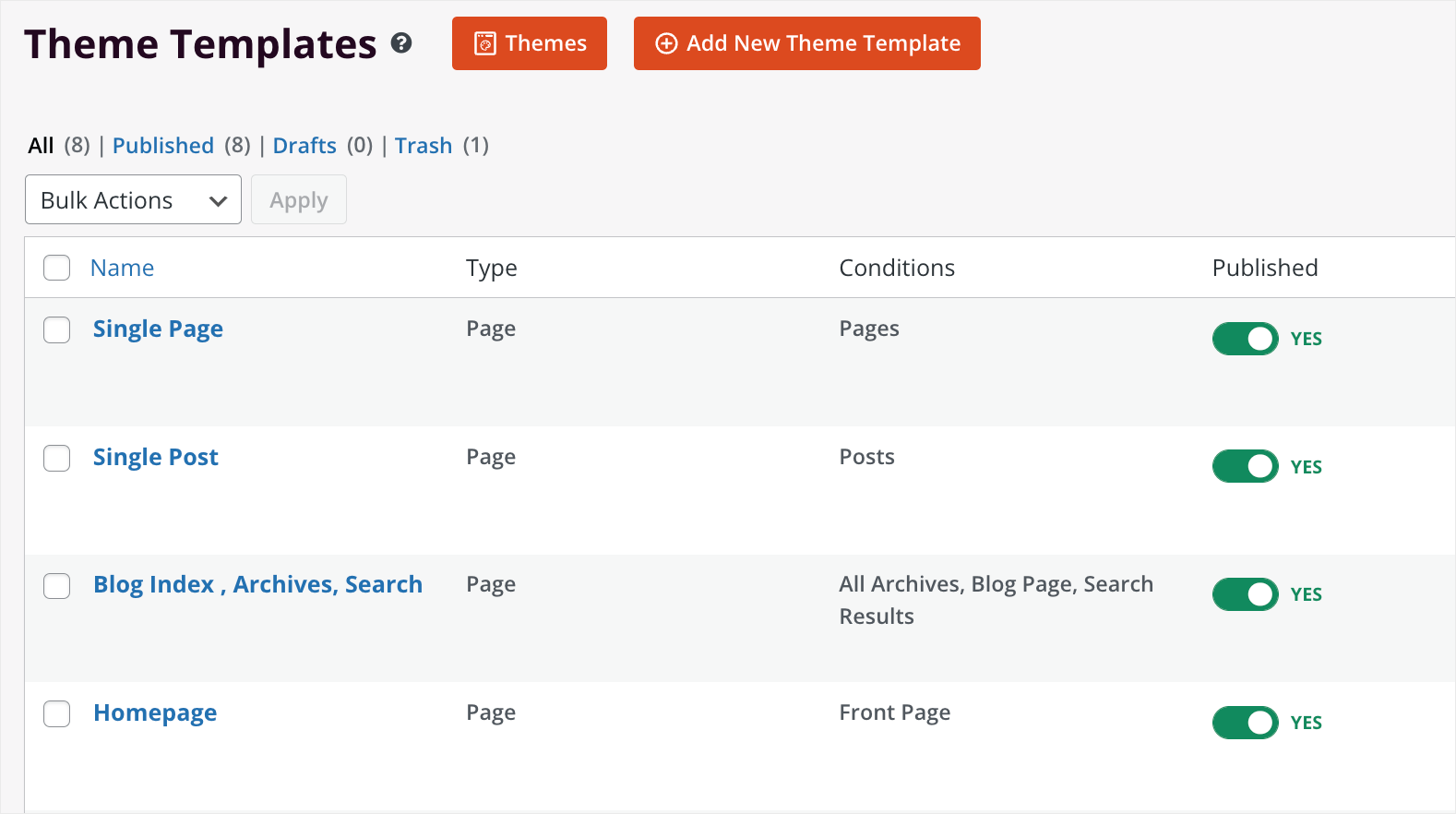
Task: Sort by Name column header
Action: tap(122, 268)
